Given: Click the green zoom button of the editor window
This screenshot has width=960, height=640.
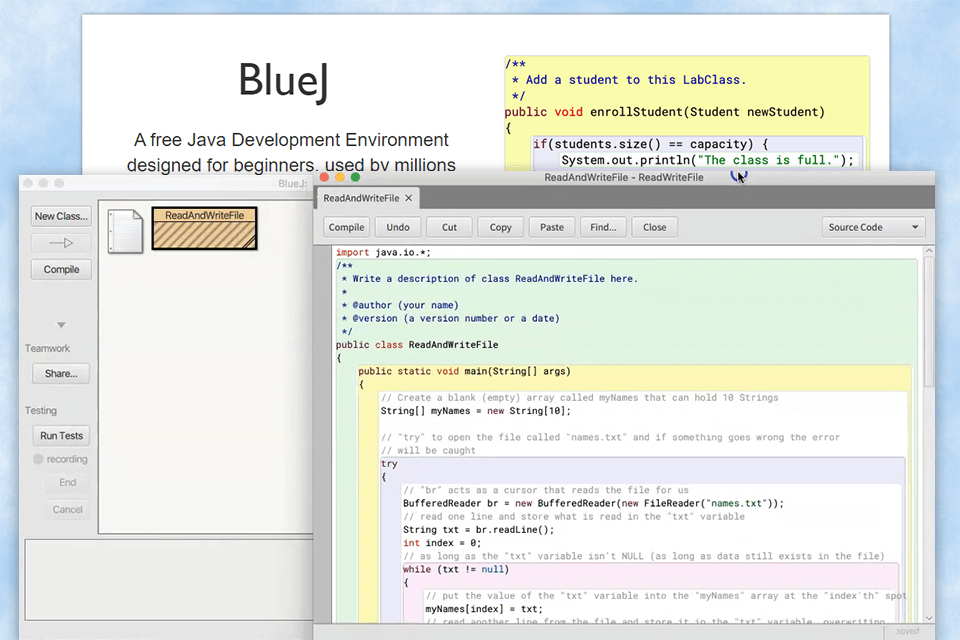Looking at the screenshot, I should (x=355, y=178).
